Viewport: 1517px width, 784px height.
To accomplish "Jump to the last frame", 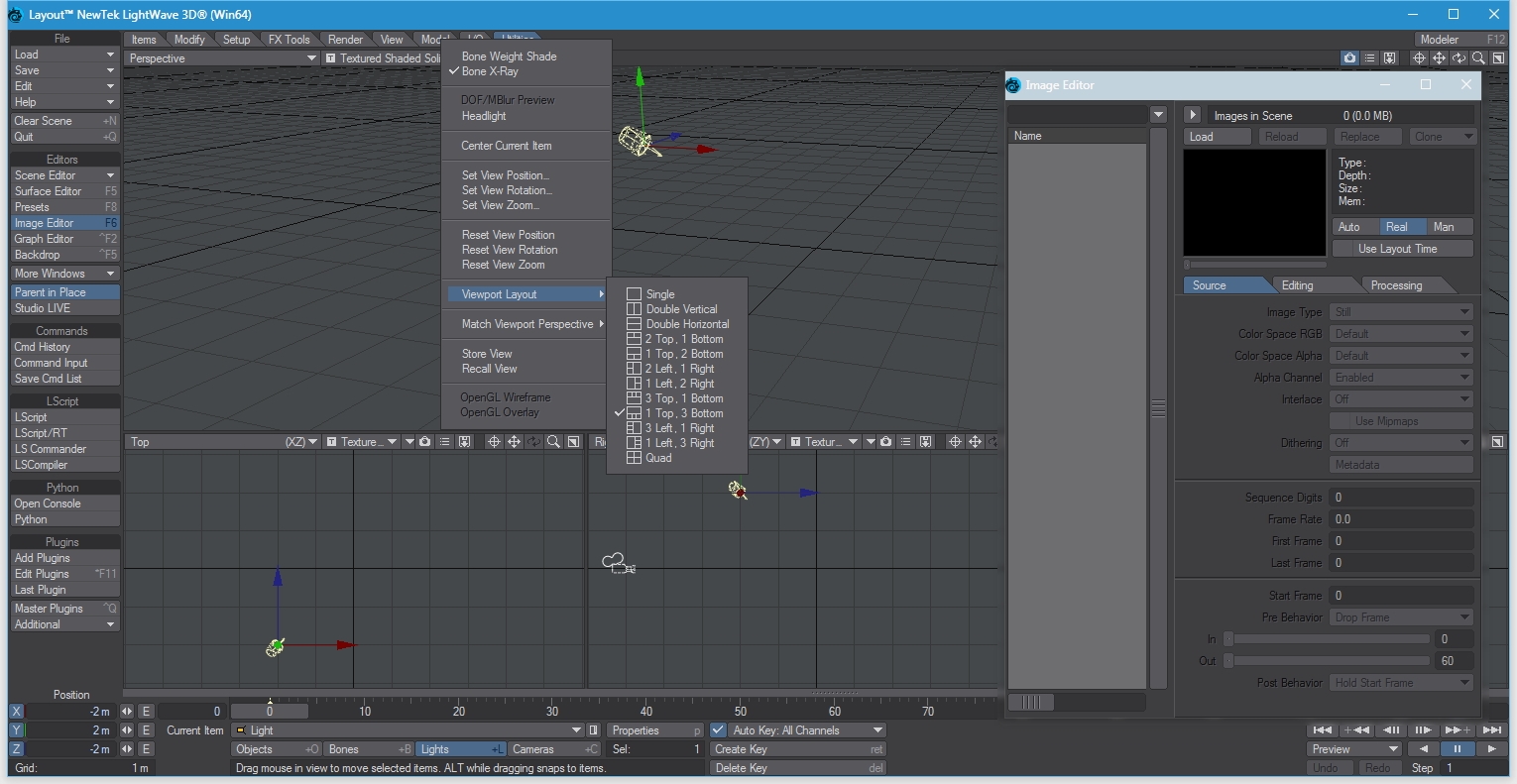I will [1492, 730].
